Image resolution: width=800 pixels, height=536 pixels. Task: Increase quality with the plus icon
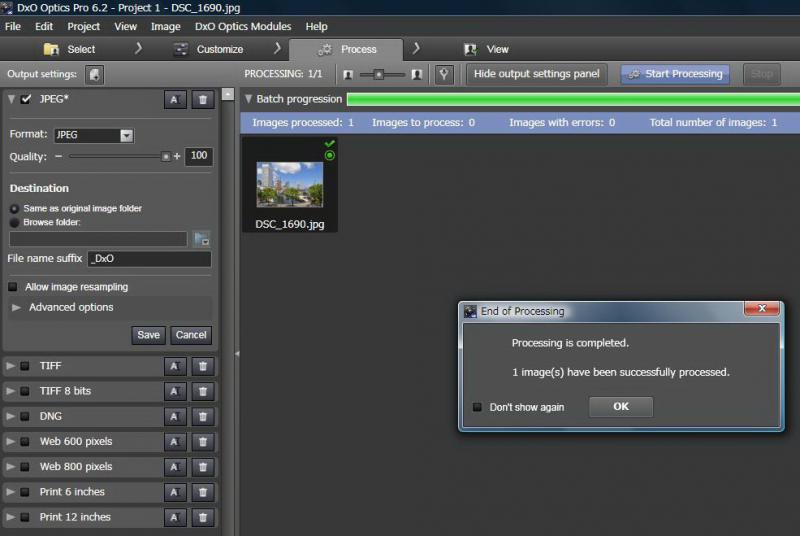177,156
